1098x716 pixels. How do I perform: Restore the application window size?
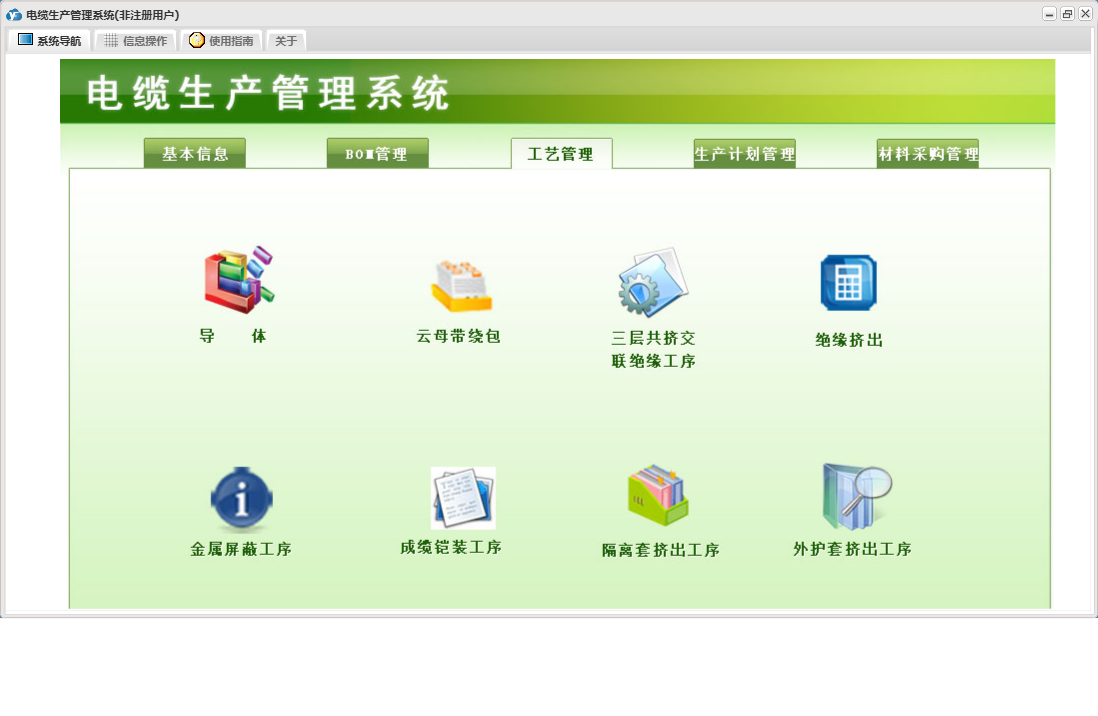point(1067,14)
